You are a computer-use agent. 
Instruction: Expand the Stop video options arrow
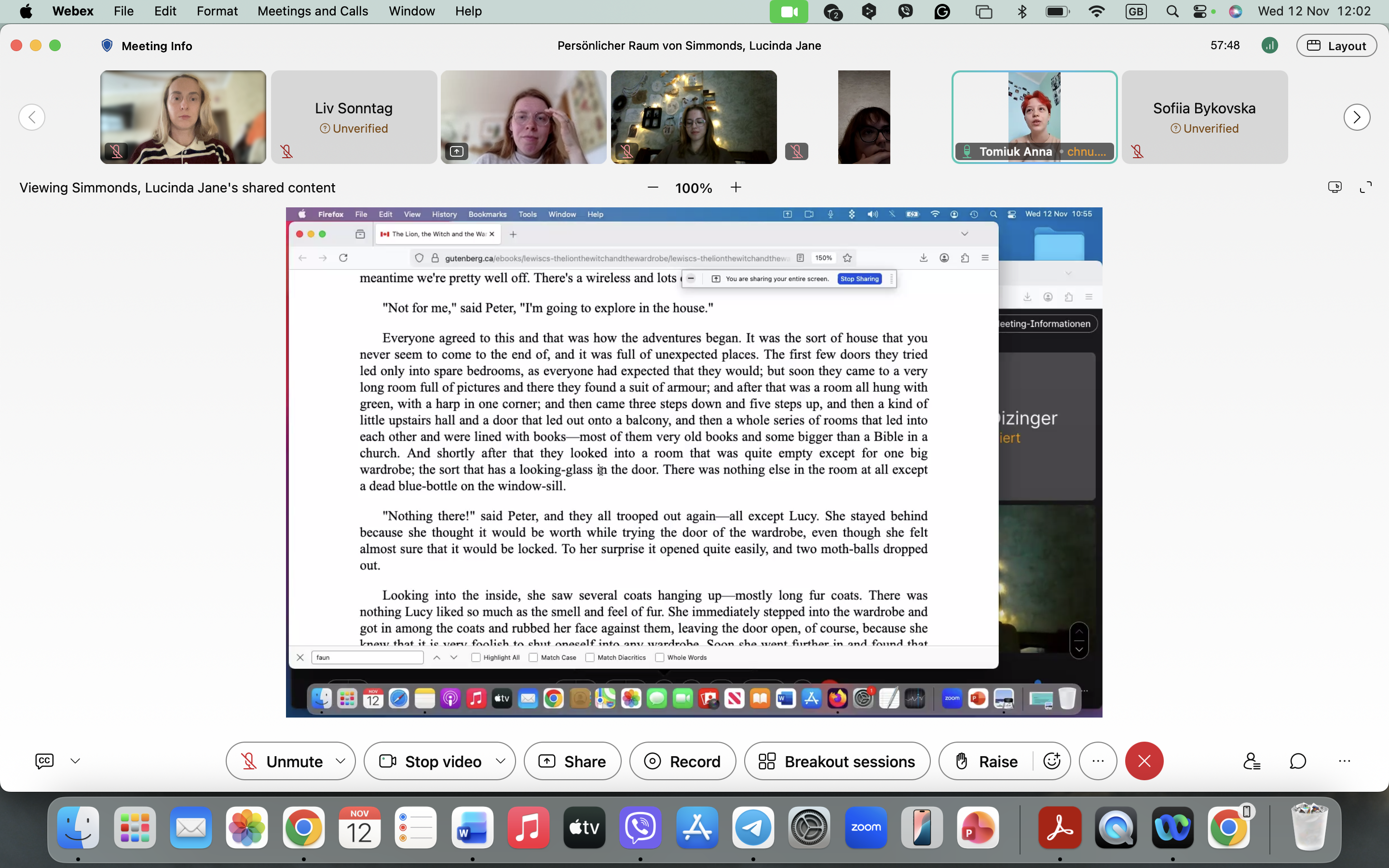pos(501,761)
